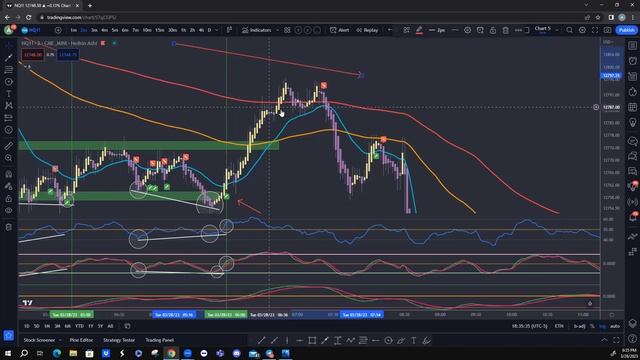Image resolution: width=640 pixels, height=360 pixels.
Task: Select the geometric shapes tool in sidebar
Action: pyautogui.click(x=9, y=82)
